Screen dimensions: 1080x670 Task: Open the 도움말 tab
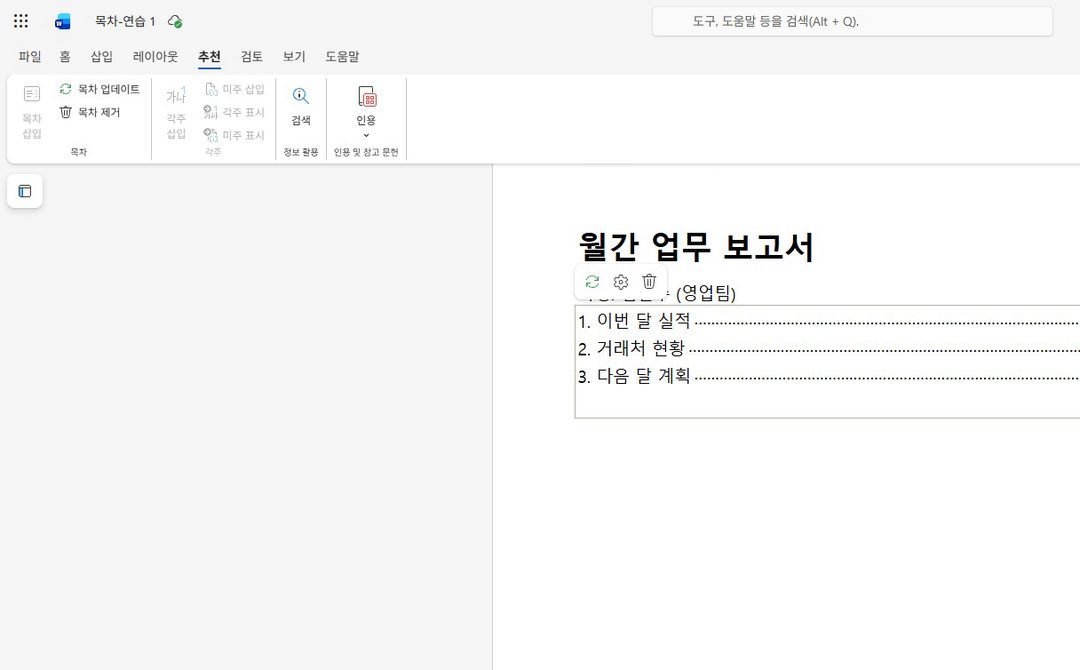pos(342,56)
